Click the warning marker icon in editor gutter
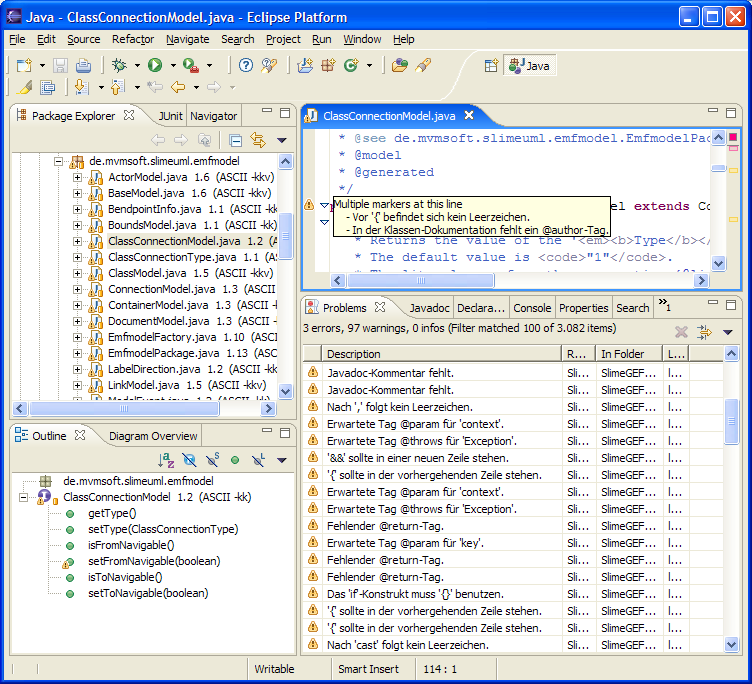 [x=309, y=205]
